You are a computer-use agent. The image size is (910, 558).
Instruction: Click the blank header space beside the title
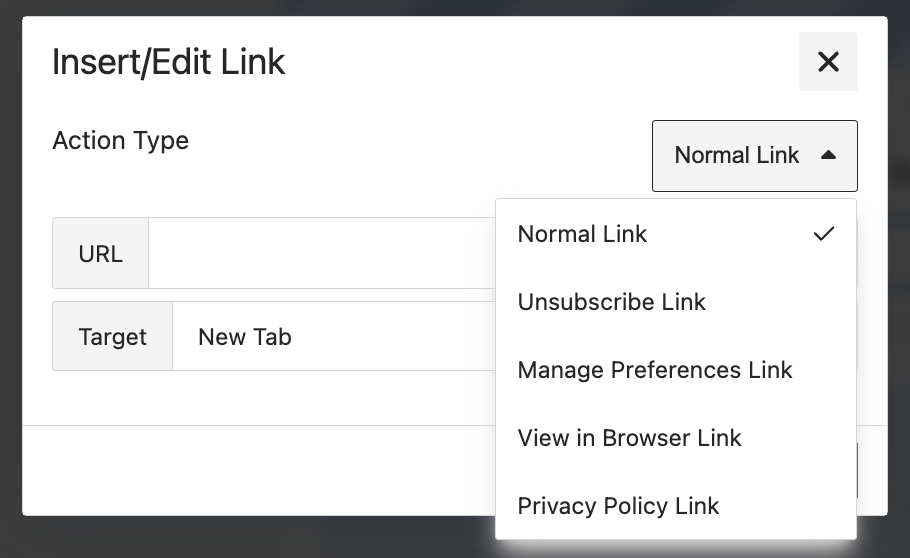click(540, 62)
